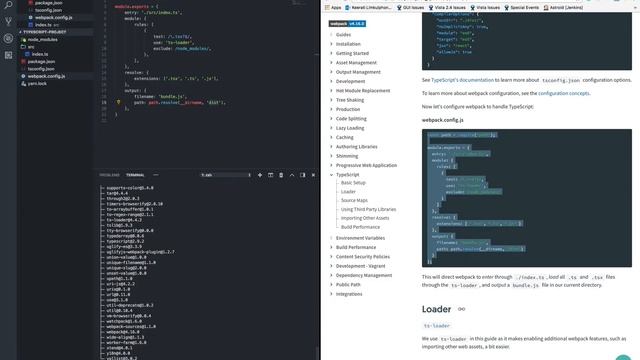Expand the Installation guide section
This screenshot has width=640, height=360.
point(348,44)
